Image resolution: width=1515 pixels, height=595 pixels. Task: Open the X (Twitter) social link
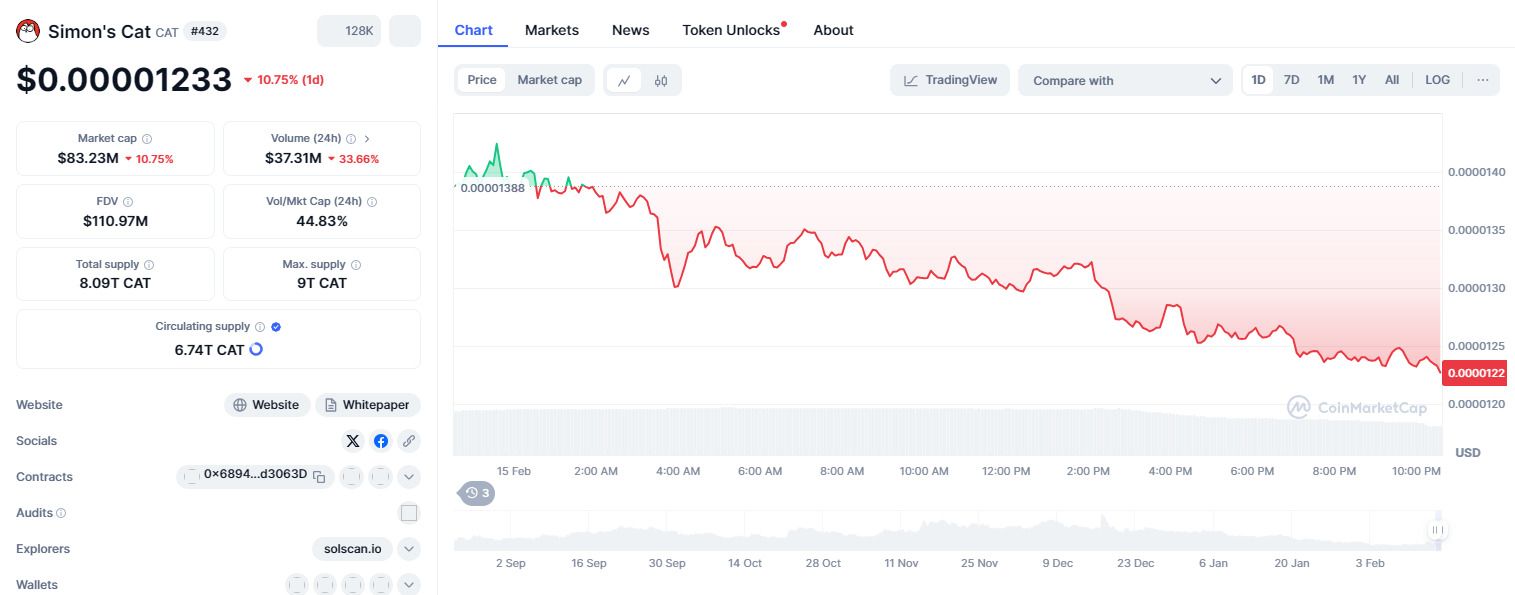tap(353, 441)
